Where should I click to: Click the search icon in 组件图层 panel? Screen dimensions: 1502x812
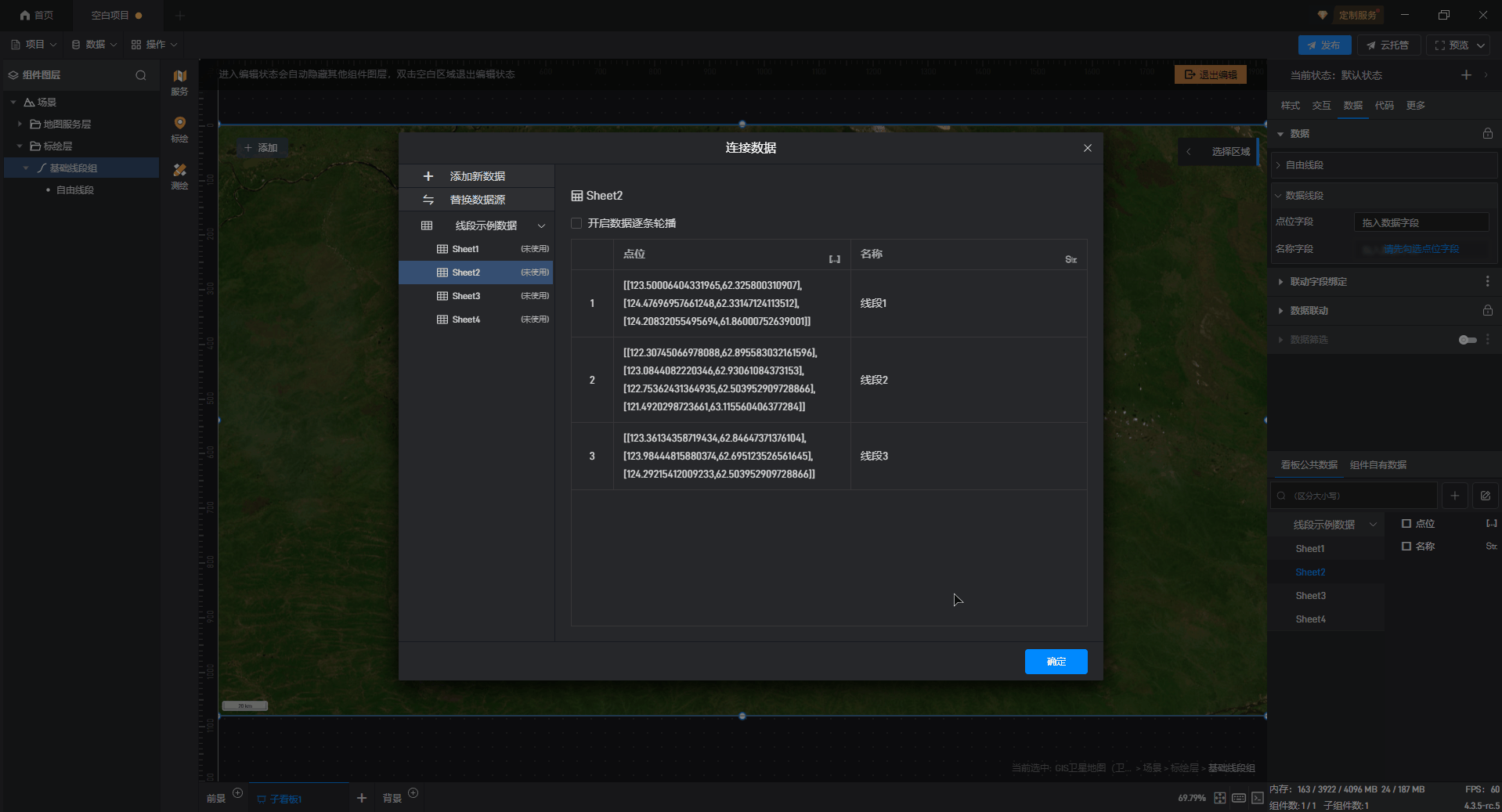coord(141,75)
